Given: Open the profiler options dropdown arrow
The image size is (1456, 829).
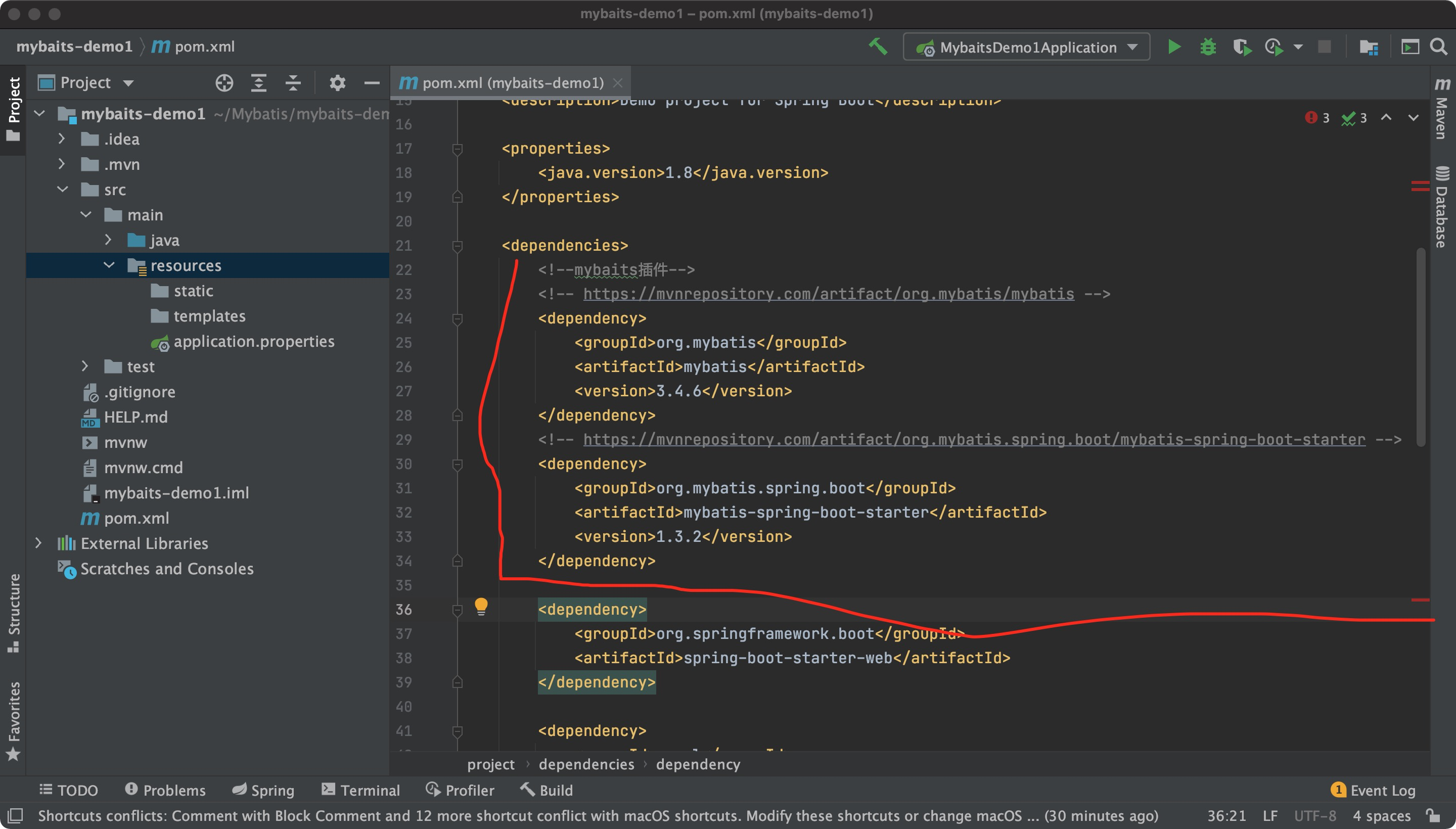Looking at the screenshot, I should tap(1298, 47).
